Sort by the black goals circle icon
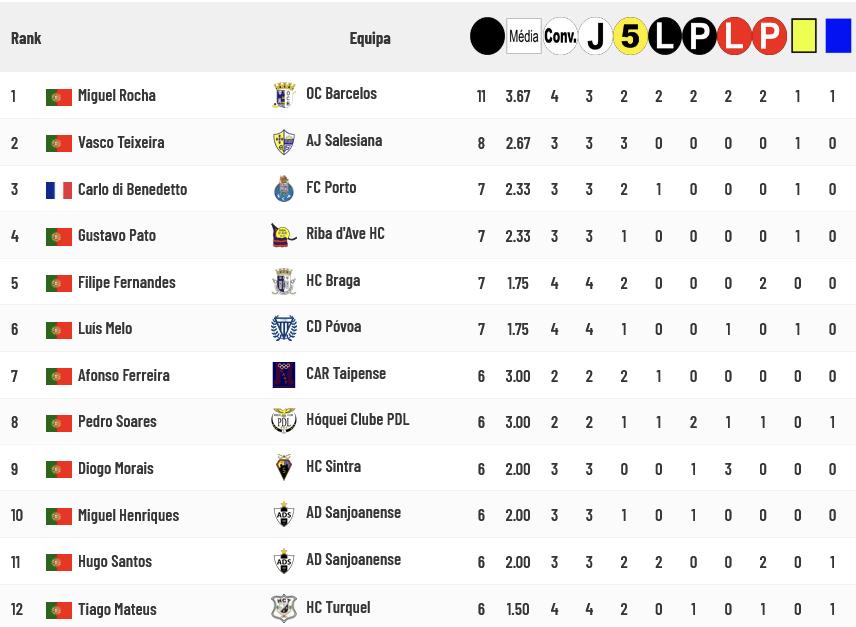 pyautogui.click(x=487, y=37)
